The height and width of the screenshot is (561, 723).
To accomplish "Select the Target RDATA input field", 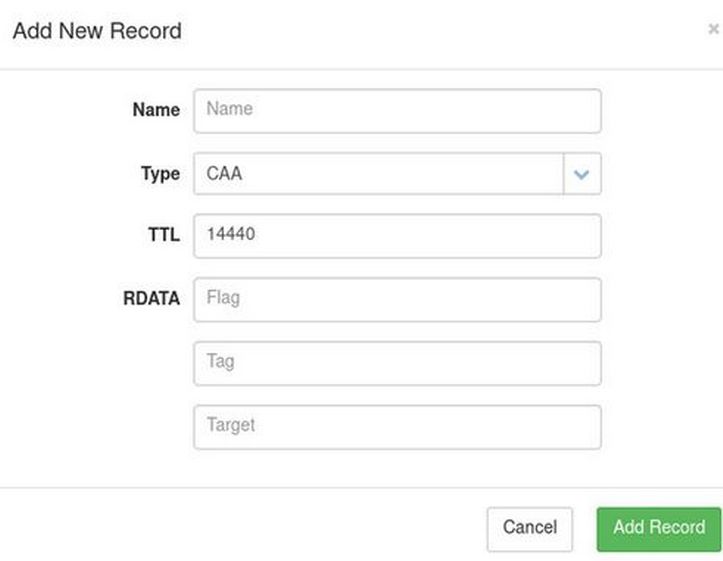I will [x=397, y=427].
